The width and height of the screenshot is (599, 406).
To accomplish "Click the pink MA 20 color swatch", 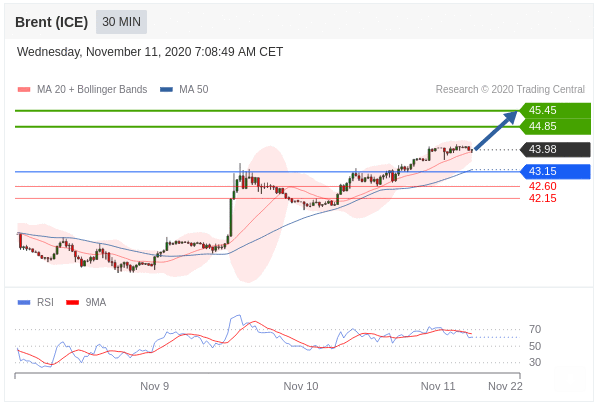I will pyautogui.click(x=24, y=90).
